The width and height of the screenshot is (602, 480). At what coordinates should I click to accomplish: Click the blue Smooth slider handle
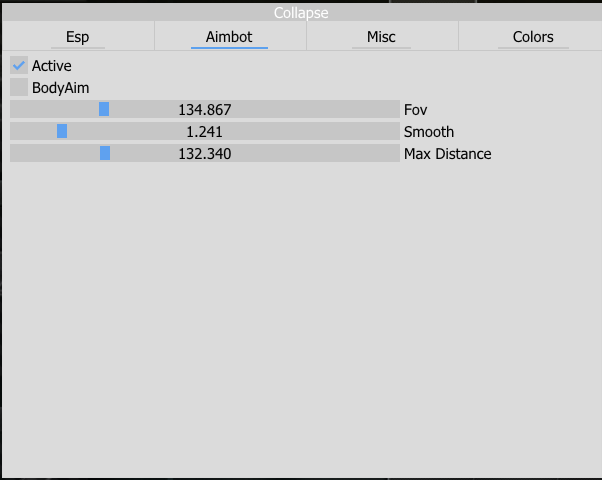(x=62, y=131)
